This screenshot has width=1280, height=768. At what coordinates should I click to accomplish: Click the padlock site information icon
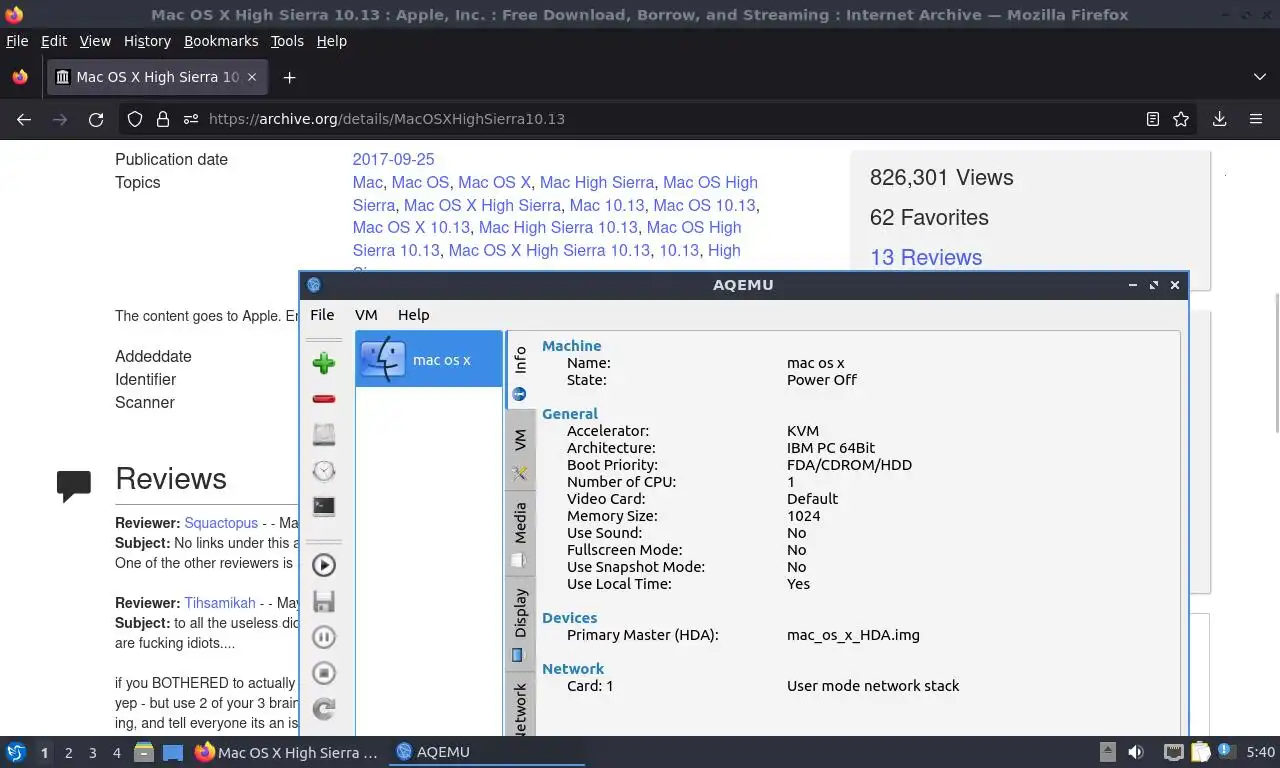tap(163, 119)
